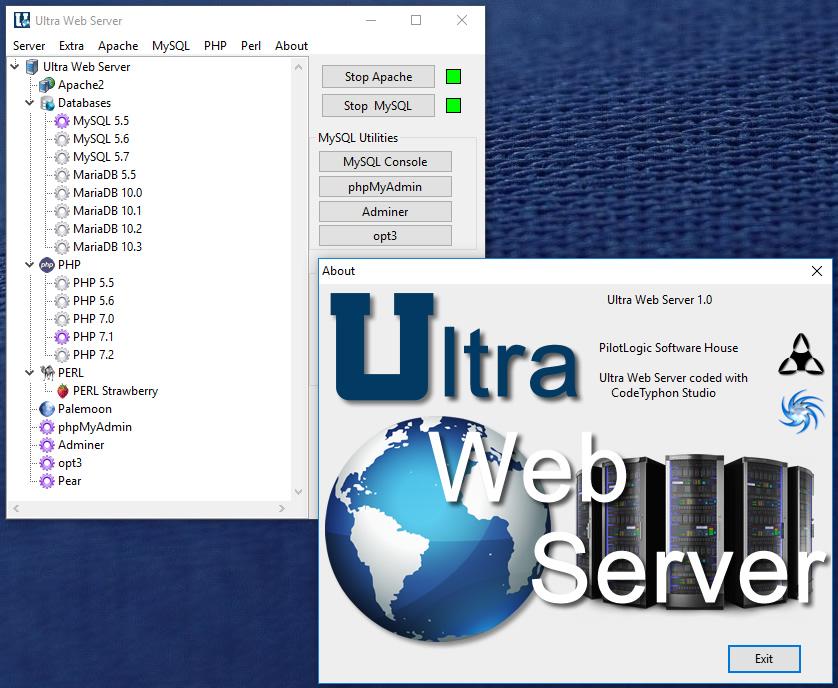This screenshot has width=838, height=688.
Task: Click the purple gear icon beside PHP 7.1
Action: click(62, 337)
